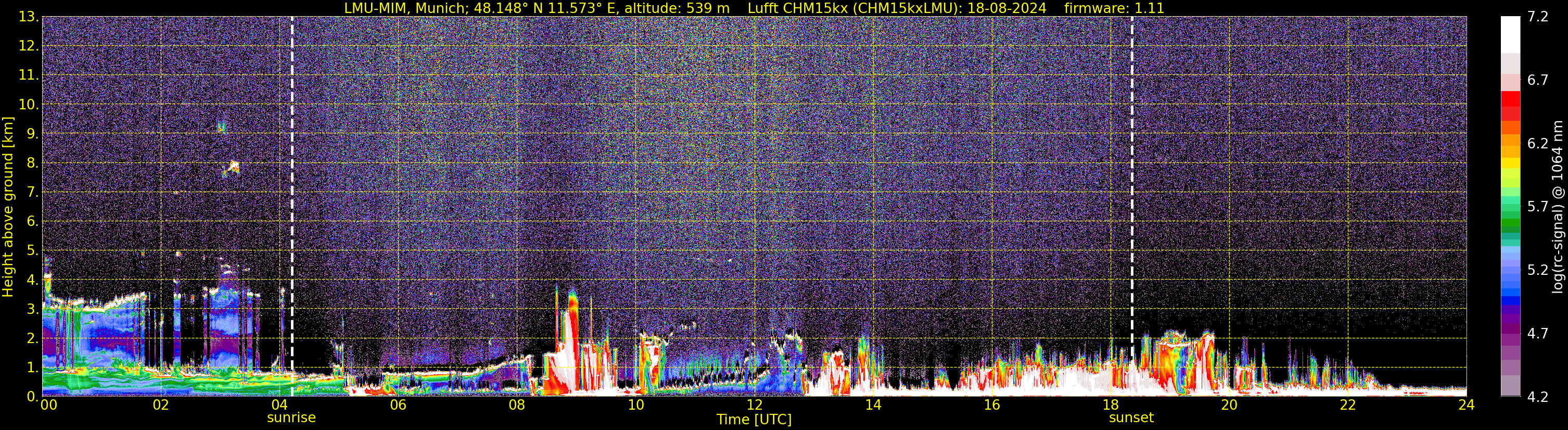Click the time axis tick label '04'
The width and height of the screenshot is (1568, 430).
pyautogui.click(x=279, y=405)
